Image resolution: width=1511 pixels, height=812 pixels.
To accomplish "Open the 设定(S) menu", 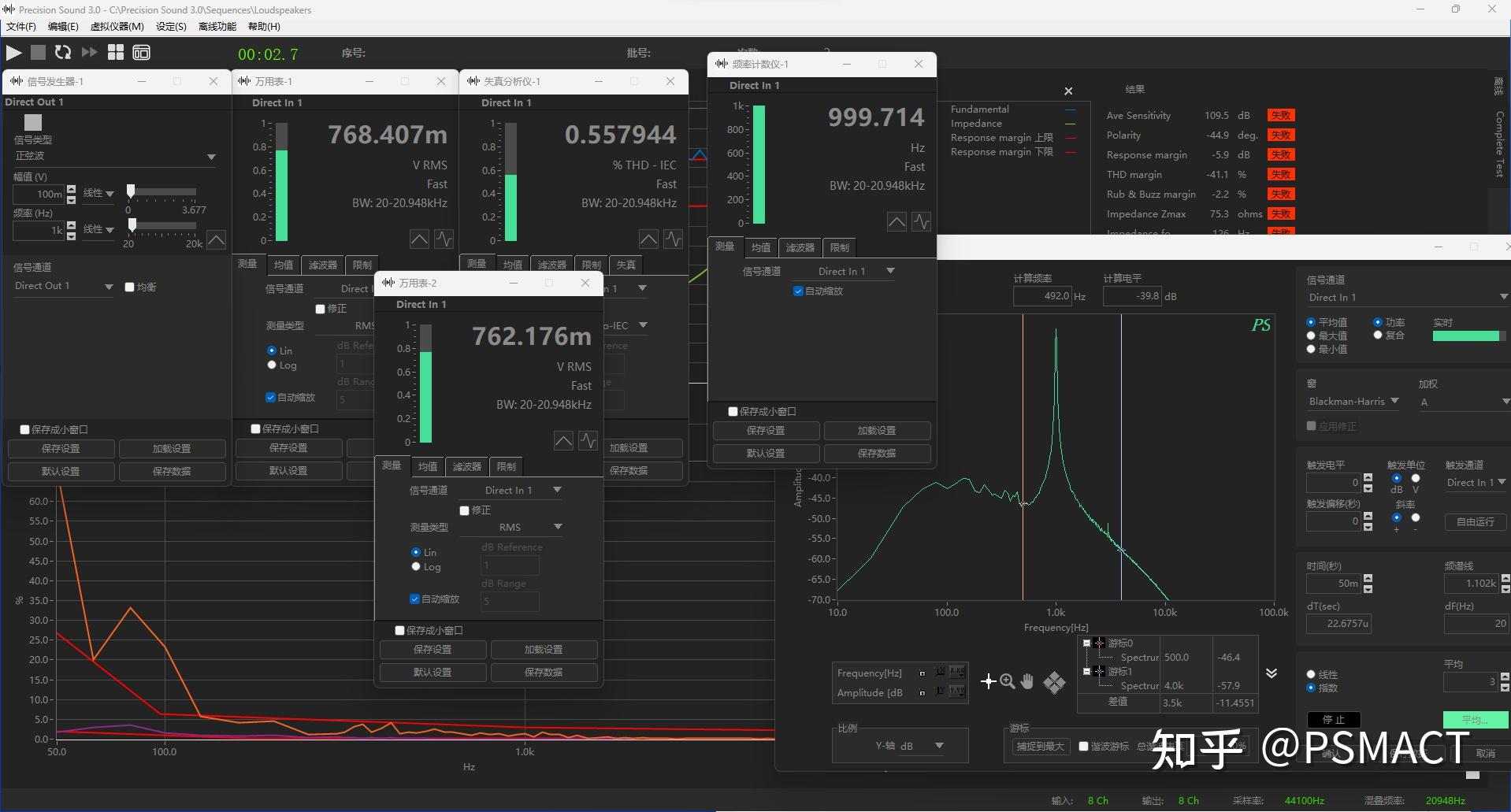I will pyautogui.click(x=171, y=27).
